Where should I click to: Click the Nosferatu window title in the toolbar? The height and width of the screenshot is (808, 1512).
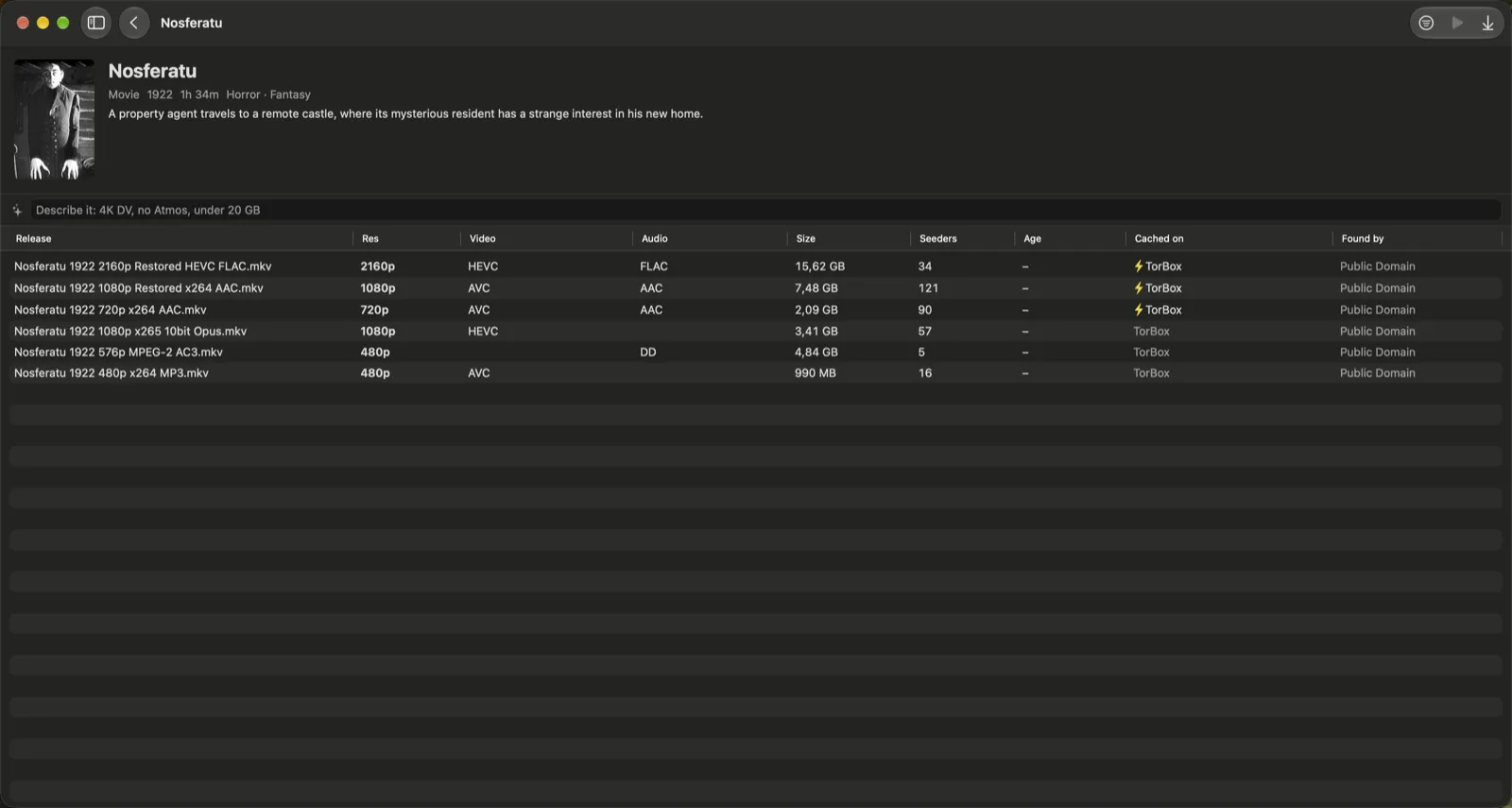(x=191, y=23)
